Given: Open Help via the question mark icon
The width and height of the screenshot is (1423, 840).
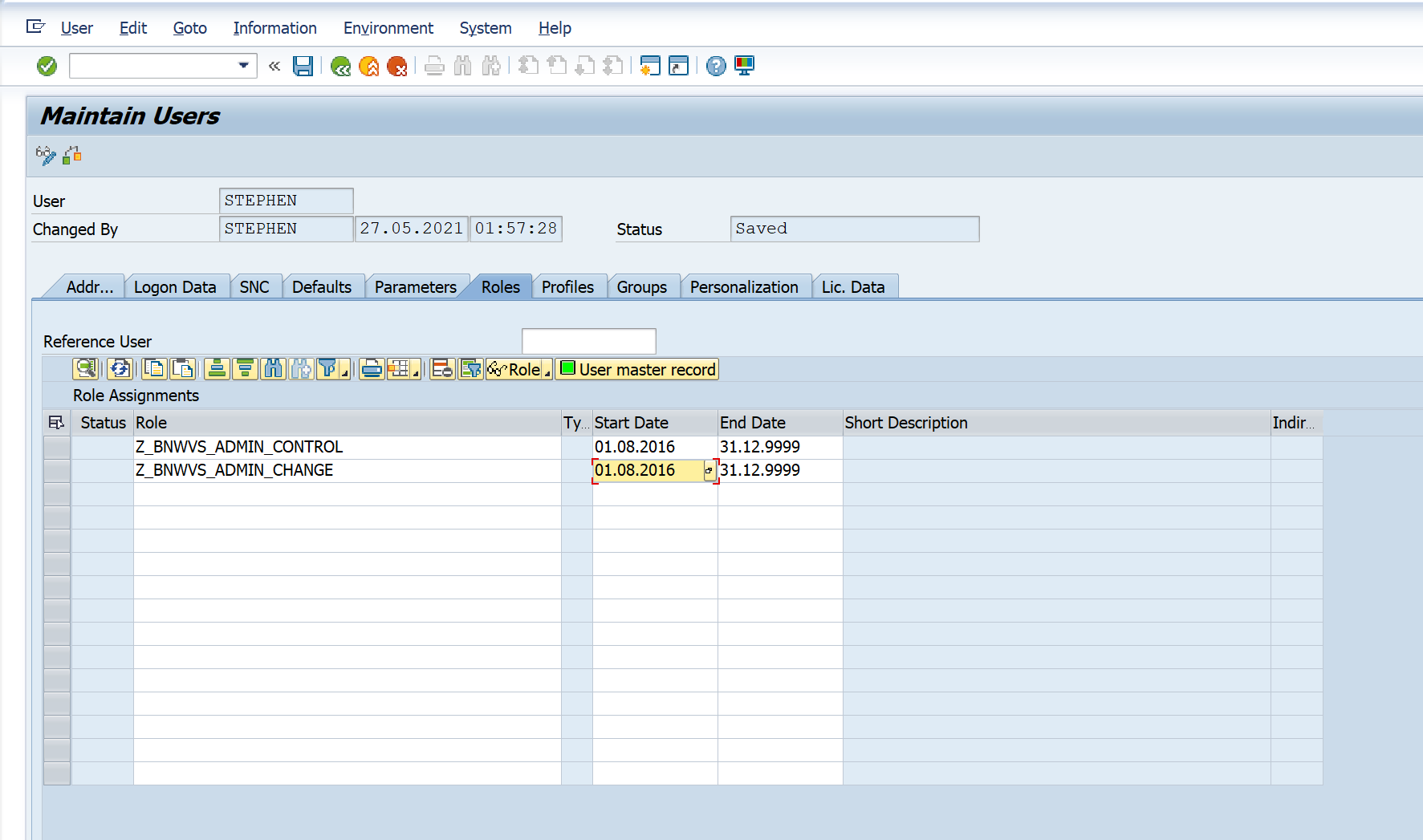Looking at the screenshot, I should click(716, 66).
